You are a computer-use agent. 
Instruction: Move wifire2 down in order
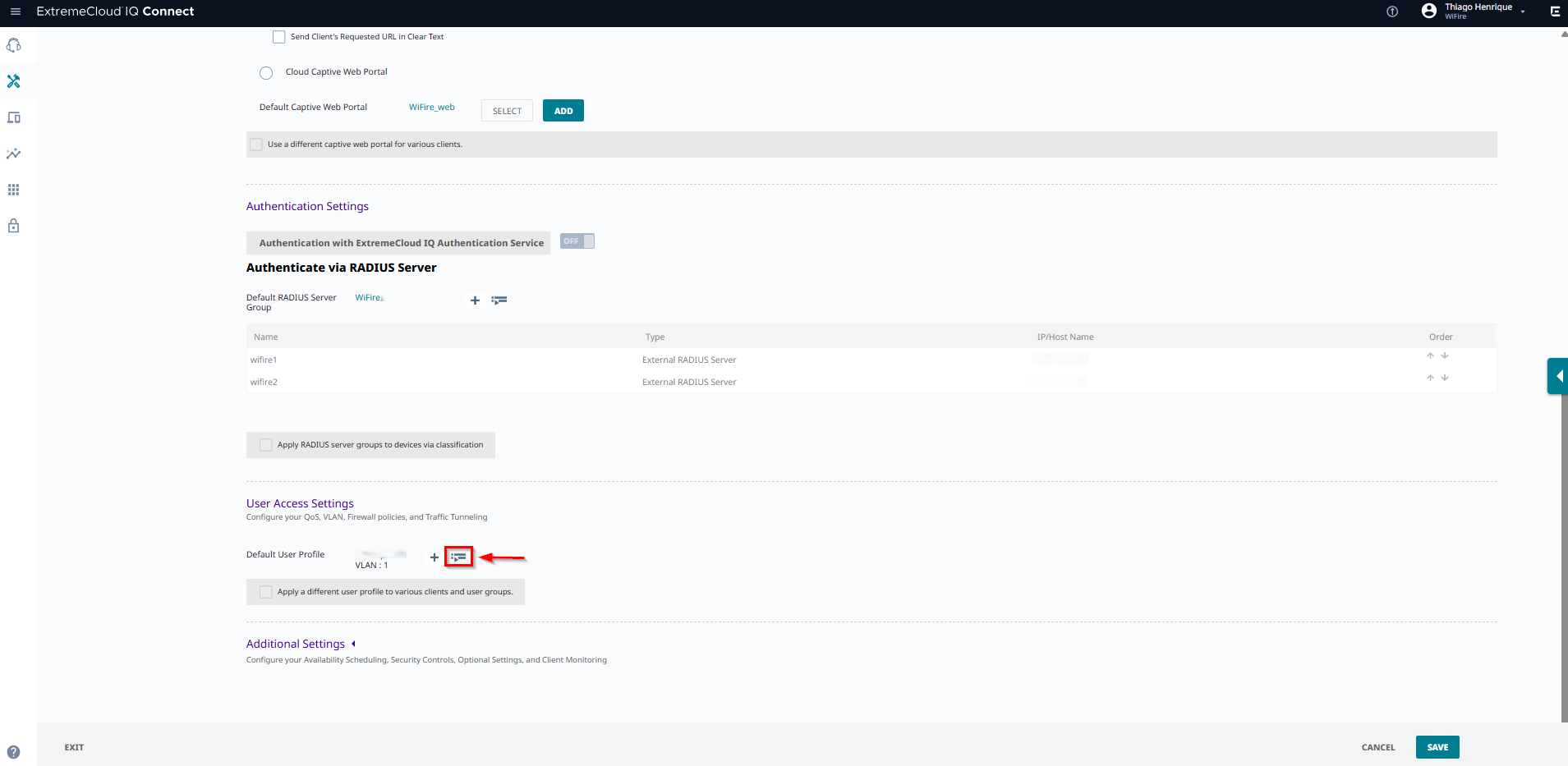1445,378
